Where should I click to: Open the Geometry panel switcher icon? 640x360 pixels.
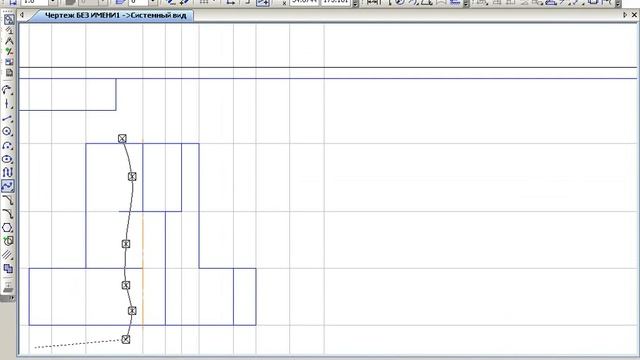pos(9,20)
